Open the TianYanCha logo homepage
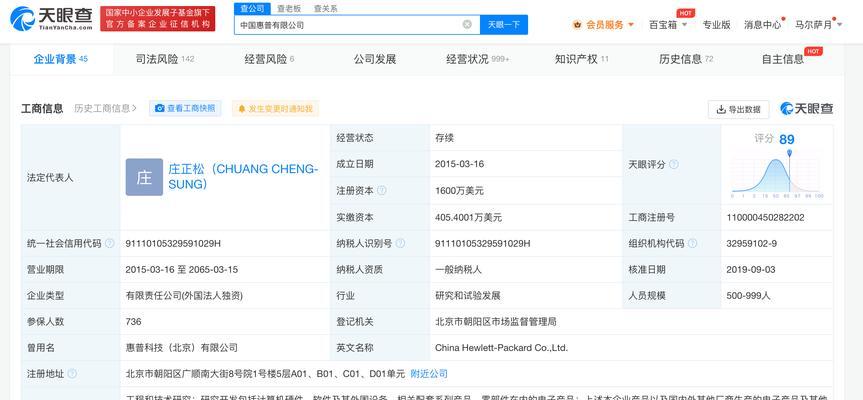 52,18
